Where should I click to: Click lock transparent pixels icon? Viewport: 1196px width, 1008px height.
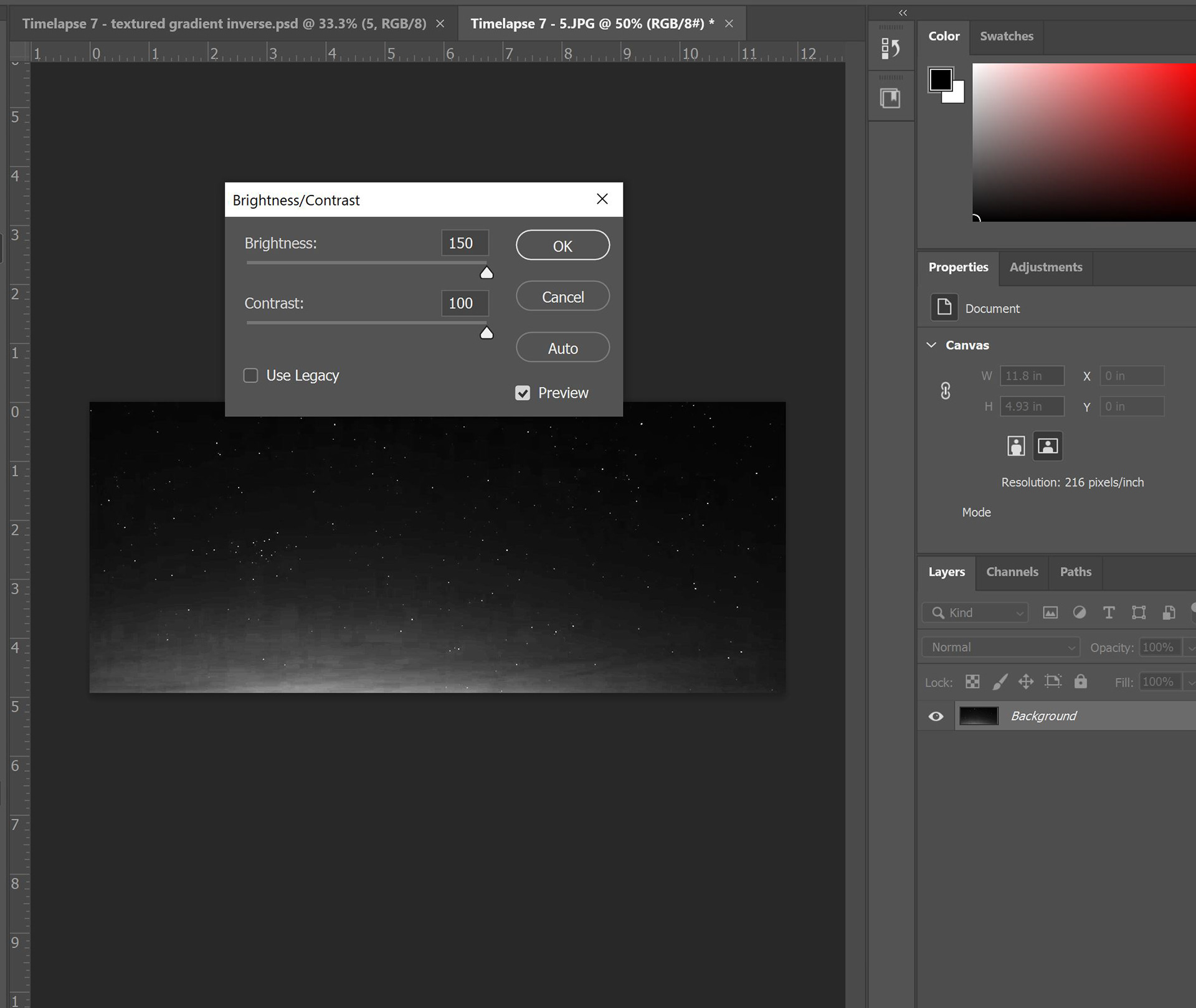(972, 682)
